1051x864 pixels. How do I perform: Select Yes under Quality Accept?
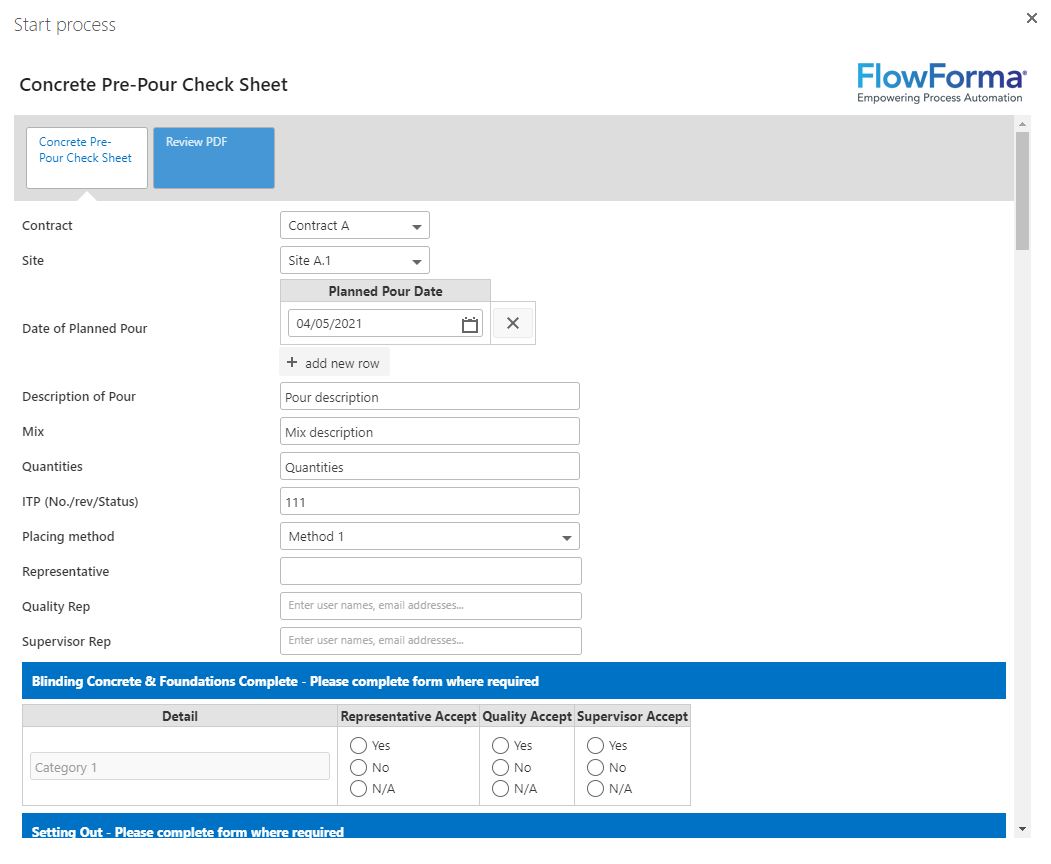click(501, 745)
